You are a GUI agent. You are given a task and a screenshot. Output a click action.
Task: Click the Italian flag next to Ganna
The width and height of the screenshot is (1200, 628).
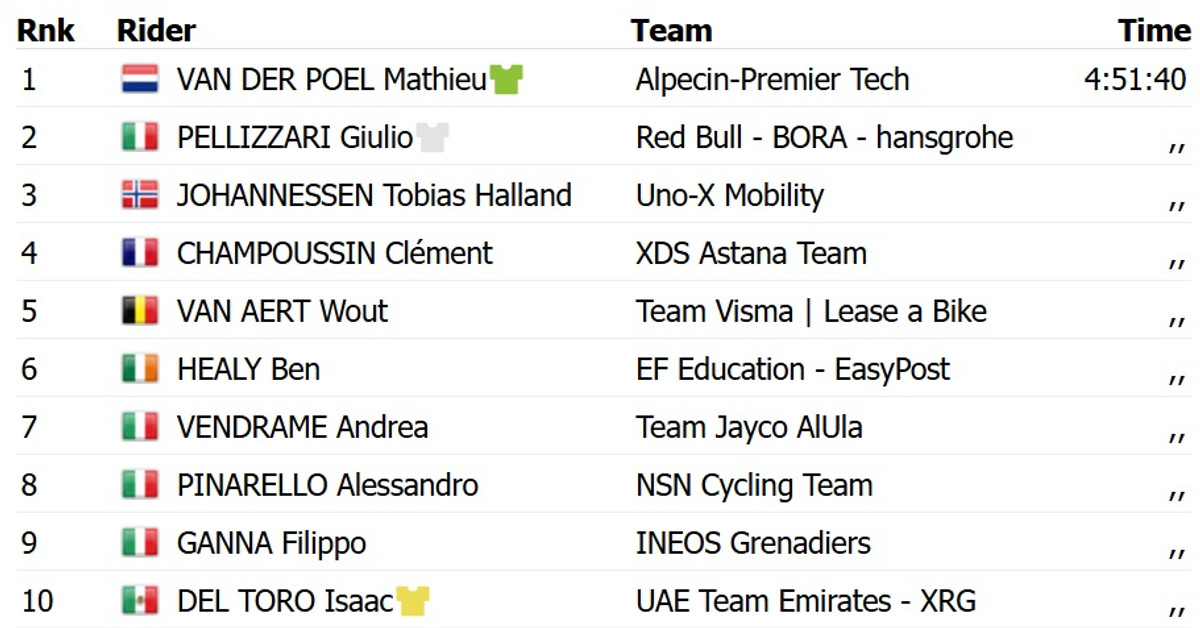(x=140, y=543)
